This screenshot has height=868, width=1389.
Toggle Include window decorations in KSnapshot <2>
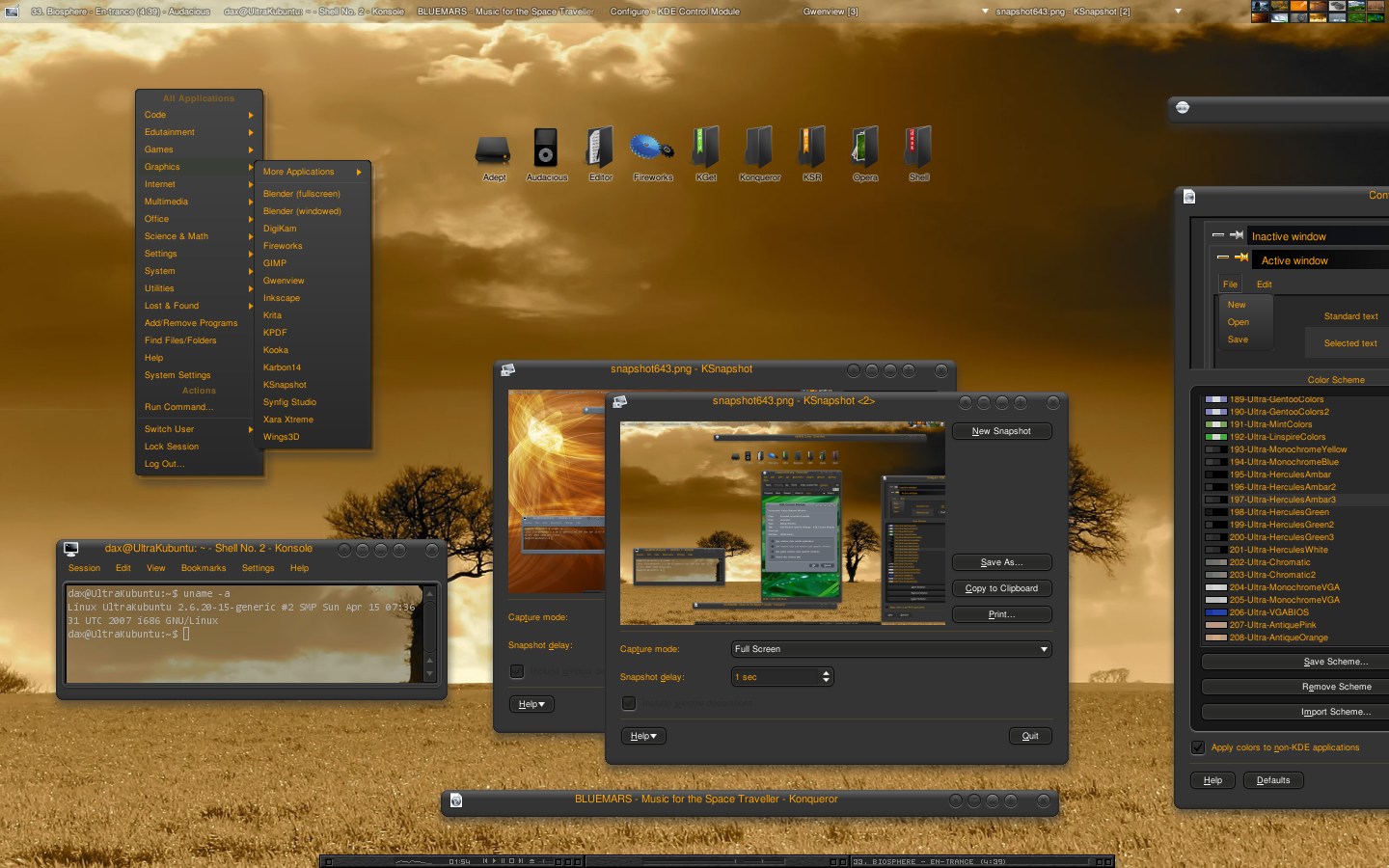(x=629, y=703)
